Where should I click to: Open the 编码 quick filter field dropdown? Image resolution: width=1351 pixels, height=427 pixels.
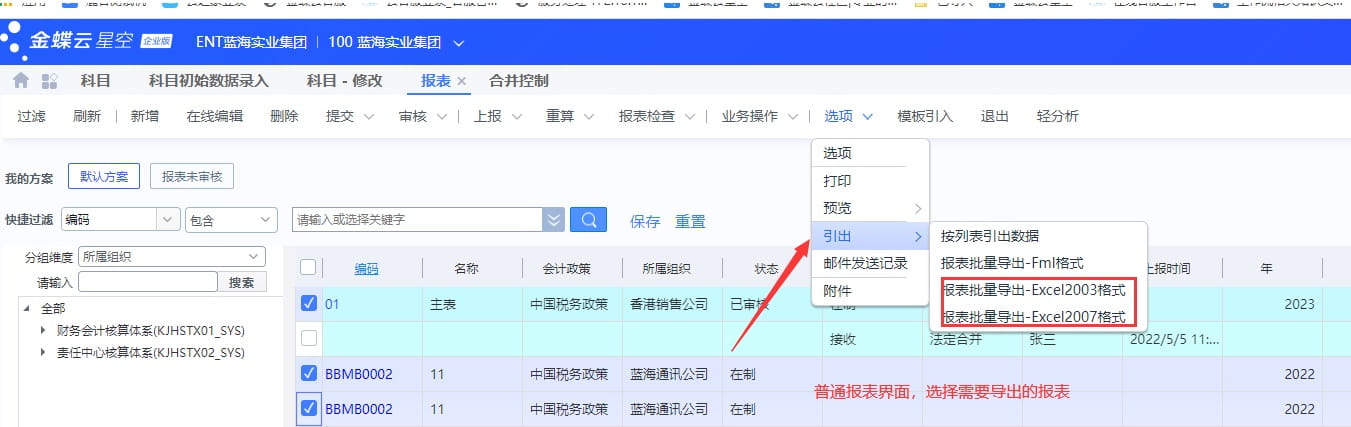pos(166,220)
